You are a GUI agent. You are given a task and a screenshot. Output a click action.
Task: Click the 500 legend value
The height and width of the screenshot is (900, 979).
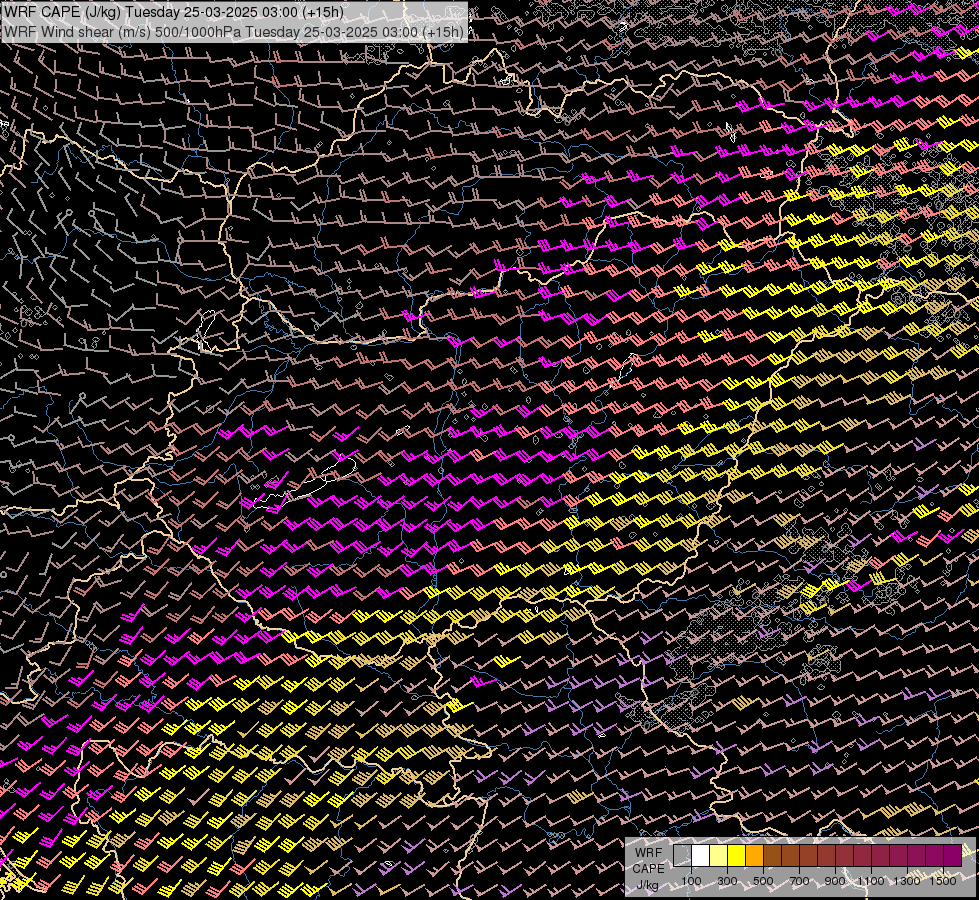click(x=763, y=881)
